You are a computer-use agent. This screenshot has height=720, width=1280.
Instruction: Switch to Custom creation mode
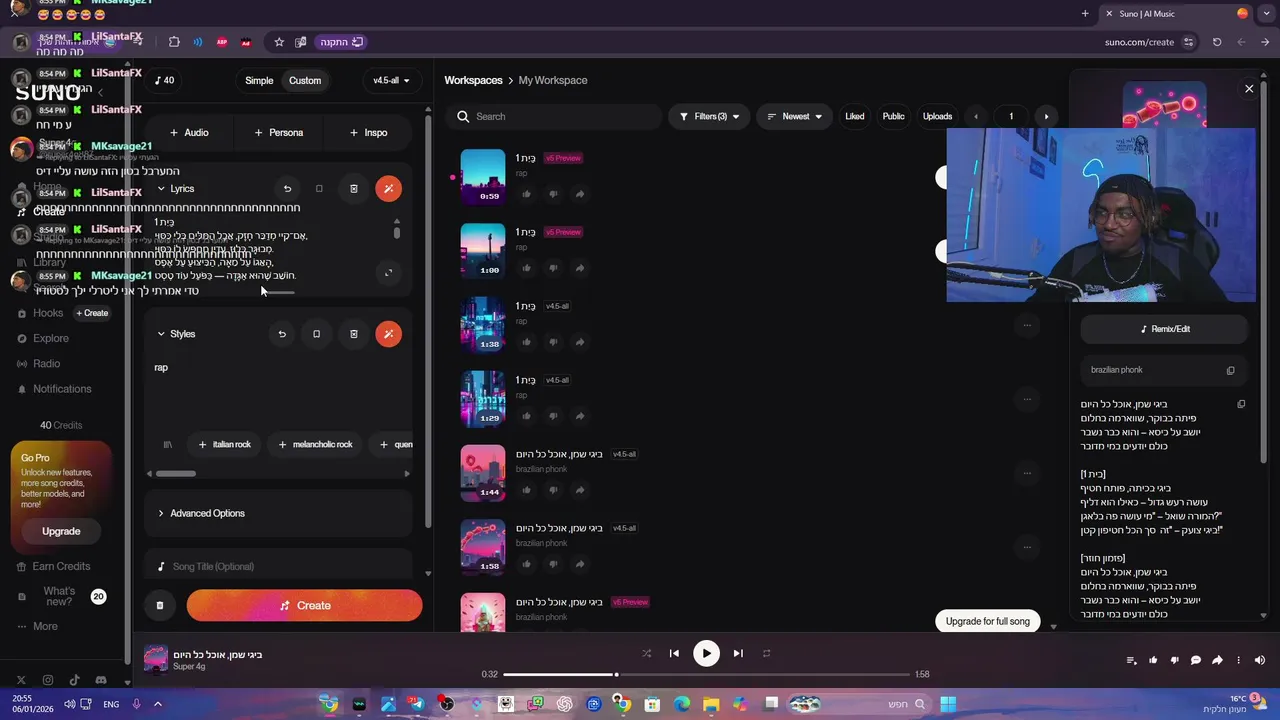pos(305,80)
